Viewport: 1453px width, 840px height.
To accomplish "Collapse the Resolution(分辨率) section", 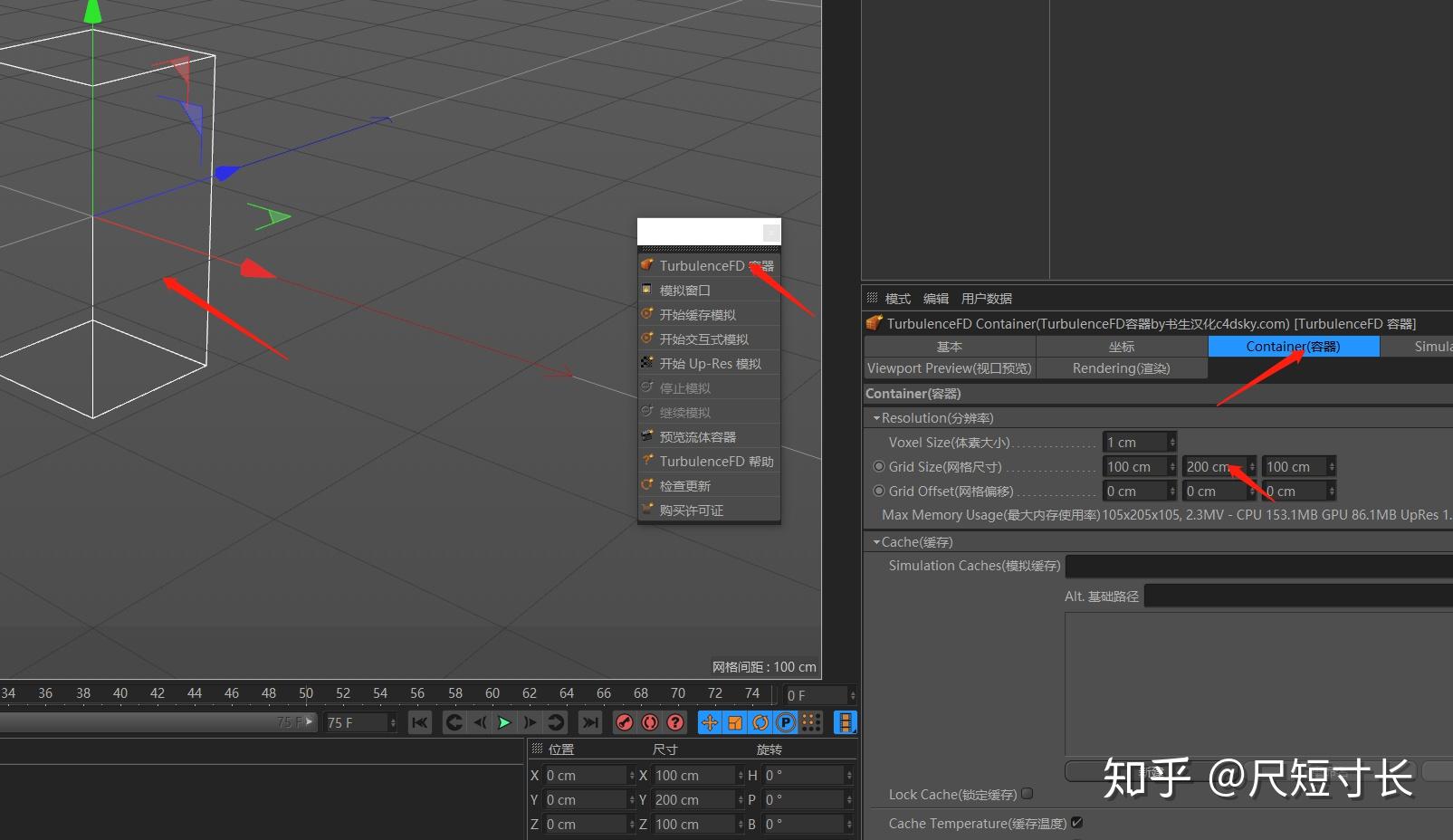I will (876, 417).
